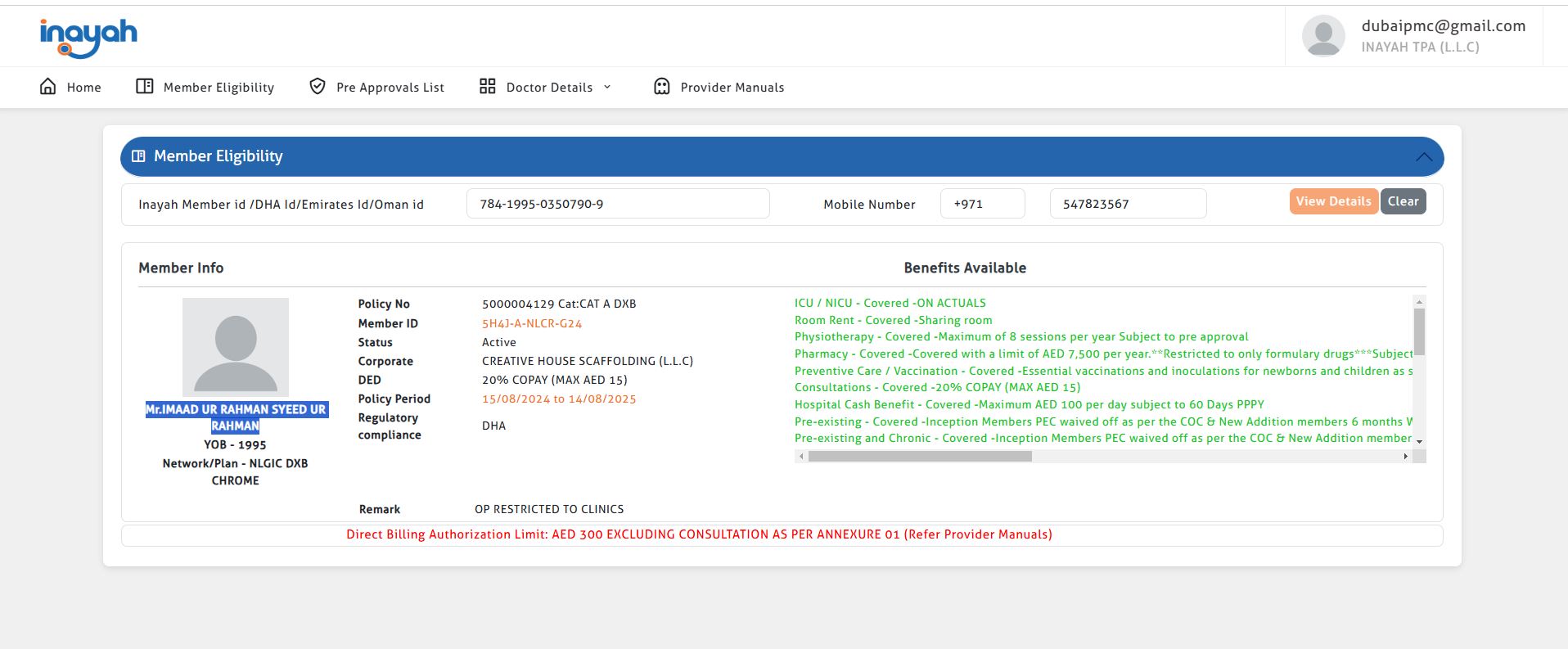This screenshot has height=649, width=1568.
Task: Click the dubaipmc@gmail.com account name
Action: [1444, 26]
